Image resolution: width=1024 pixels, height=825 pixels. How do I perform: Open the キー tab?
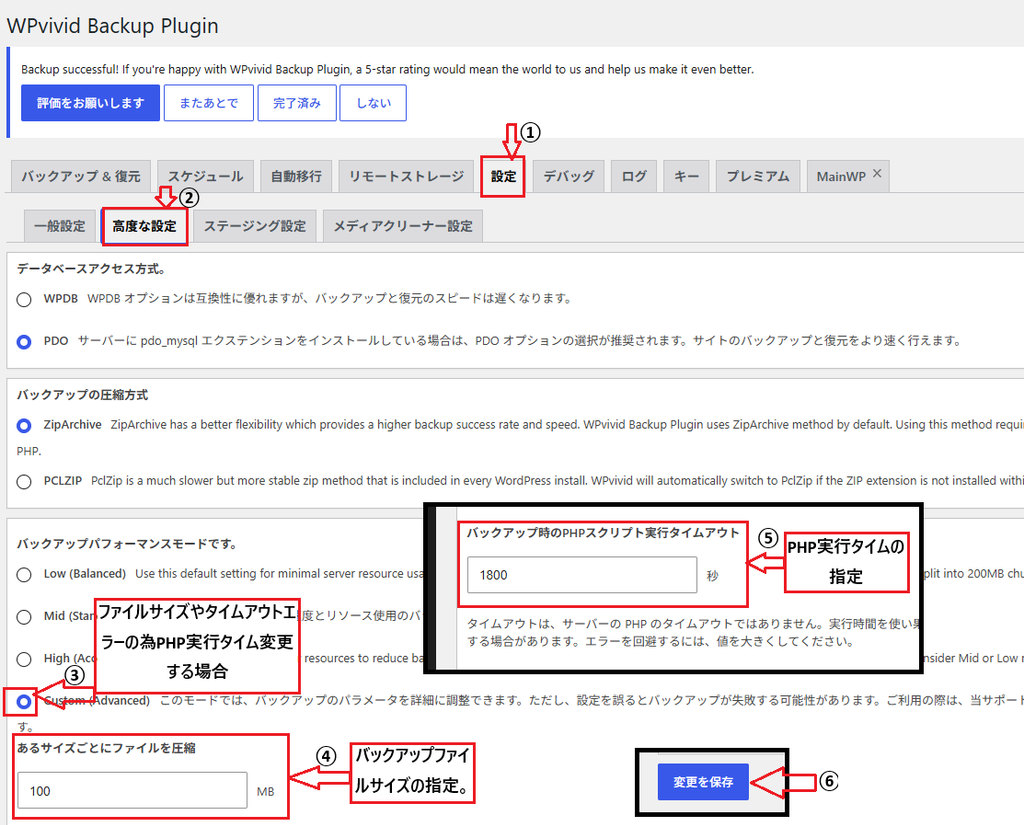tap(686, 176)
